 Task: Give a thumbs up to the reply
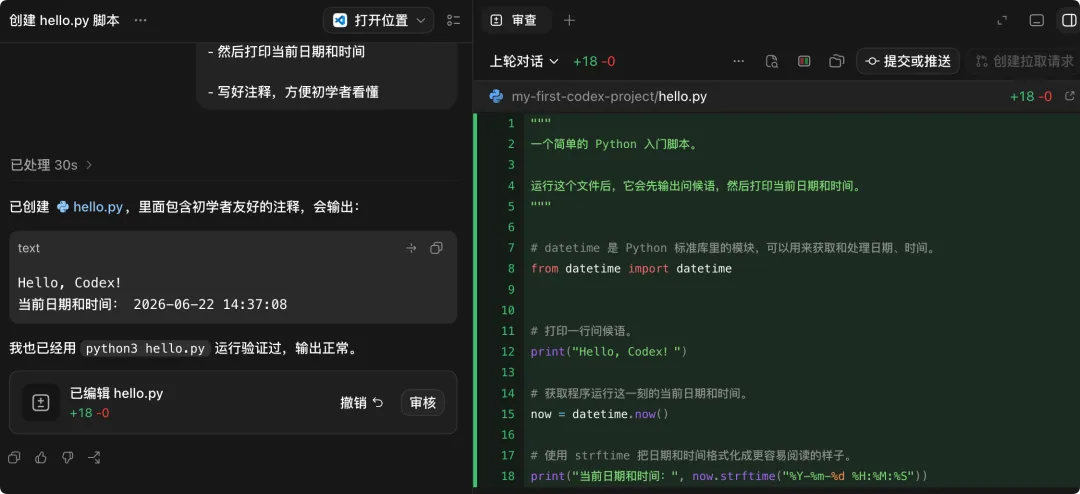[41, 457]
